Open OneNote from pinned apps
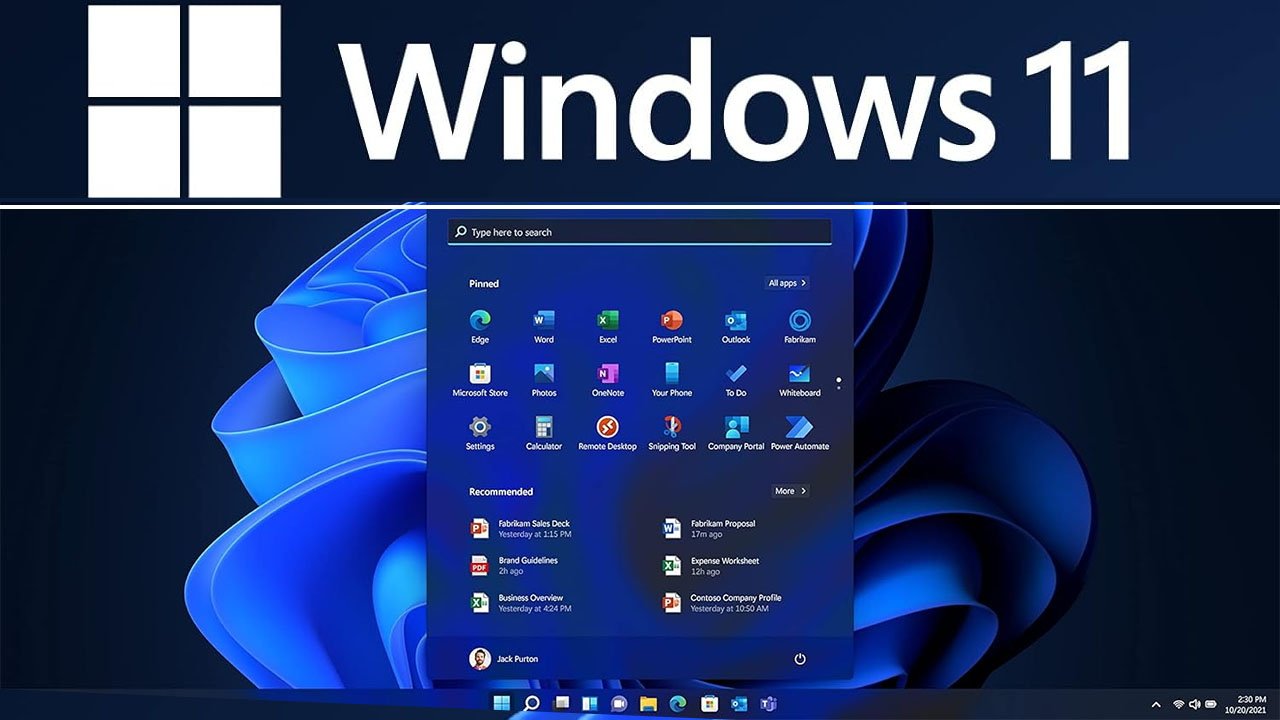The image size is (1280, 720). [x=608, y=376]
